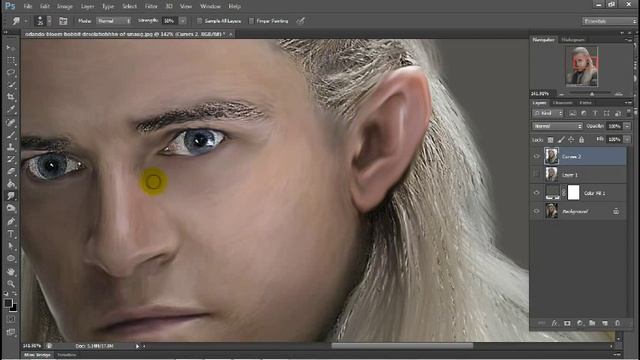
Task: Open the Opacity slider arrow
Action: pyautogui.click(x=627, y=126)
